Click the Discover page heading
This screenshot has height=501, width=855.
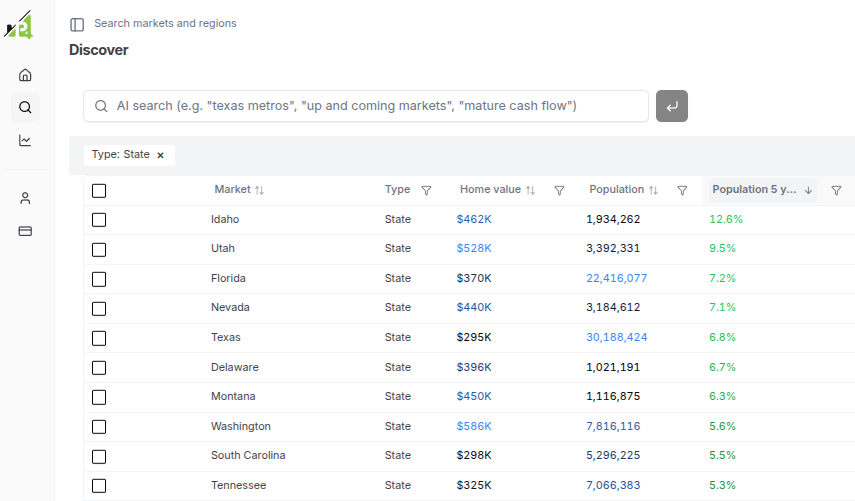99,50
